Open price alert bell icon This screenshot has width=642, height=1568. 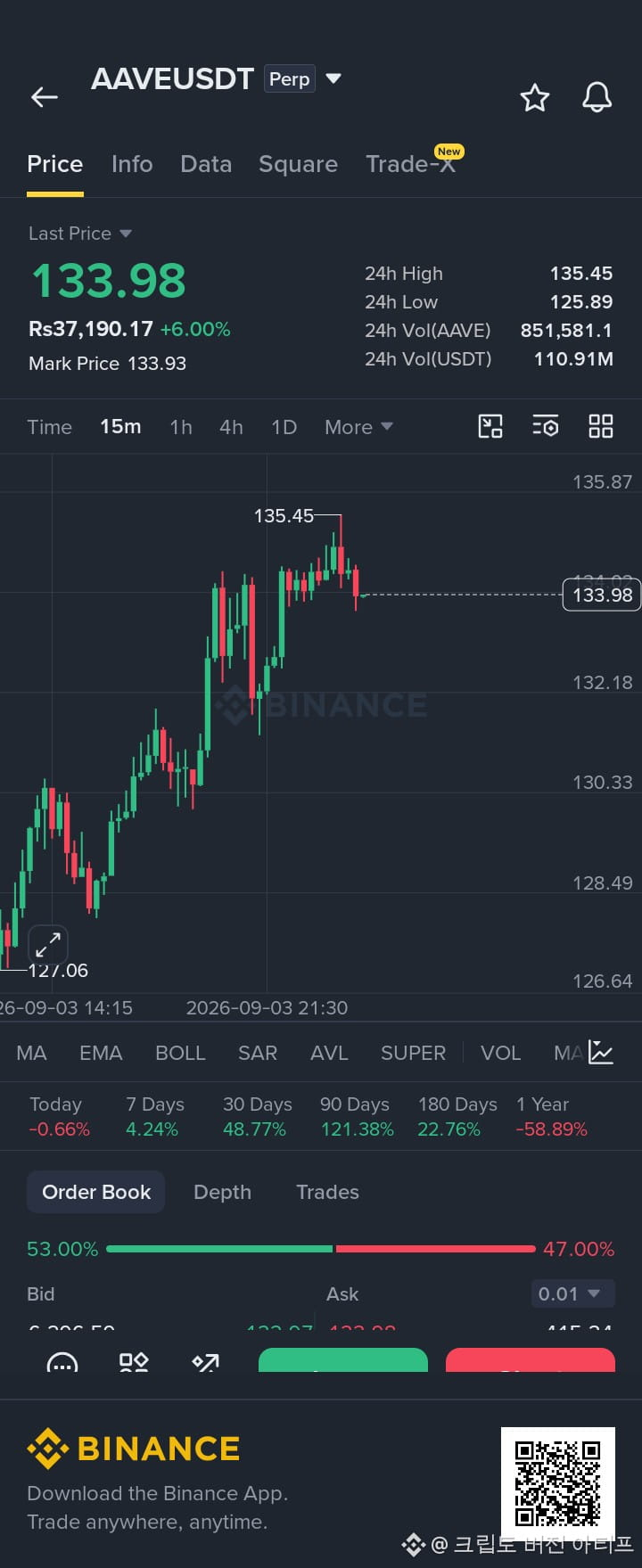coord(597,97)
